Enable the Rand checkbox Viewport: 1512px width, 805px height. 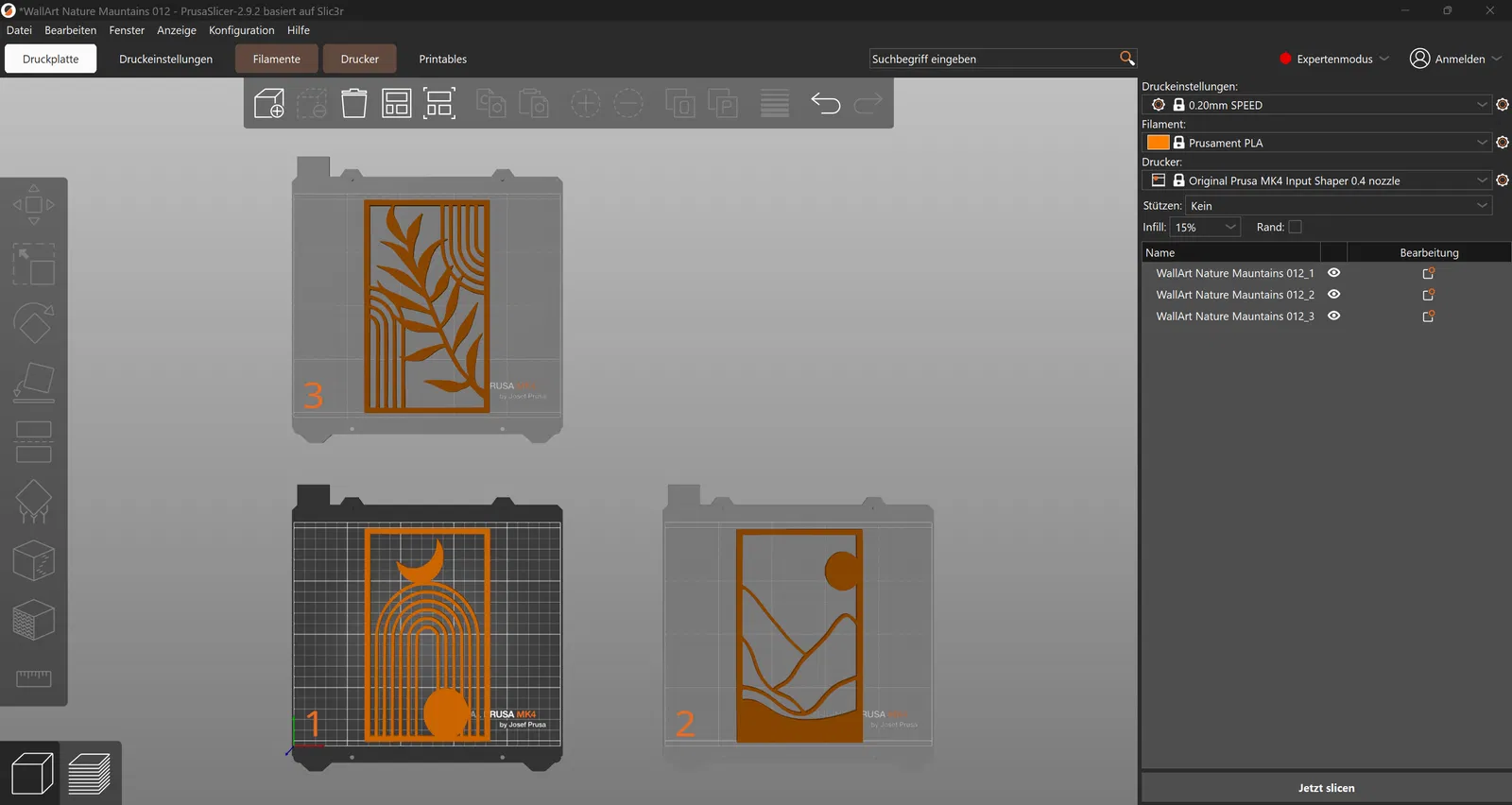tap(1295, 227)
